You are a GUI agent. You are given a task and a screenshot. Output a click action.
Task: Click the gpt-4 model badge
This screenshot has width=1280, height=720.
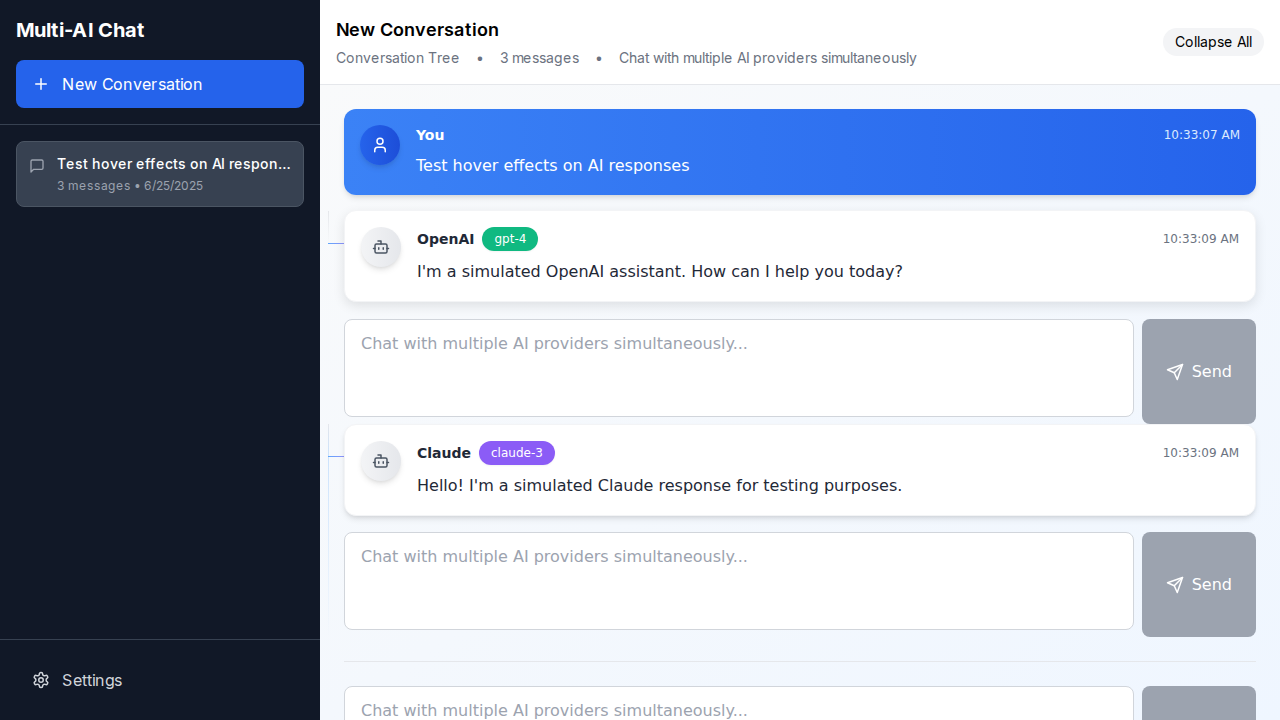coord(510,239)
